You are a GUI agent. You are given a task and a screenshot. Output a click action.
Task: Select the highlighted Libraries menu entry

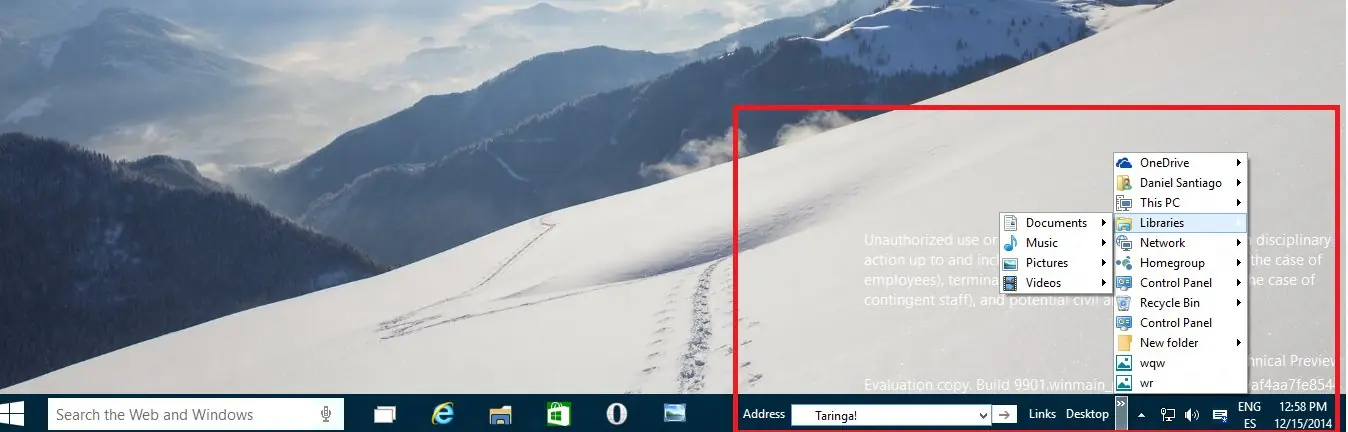pos(1180,223)
